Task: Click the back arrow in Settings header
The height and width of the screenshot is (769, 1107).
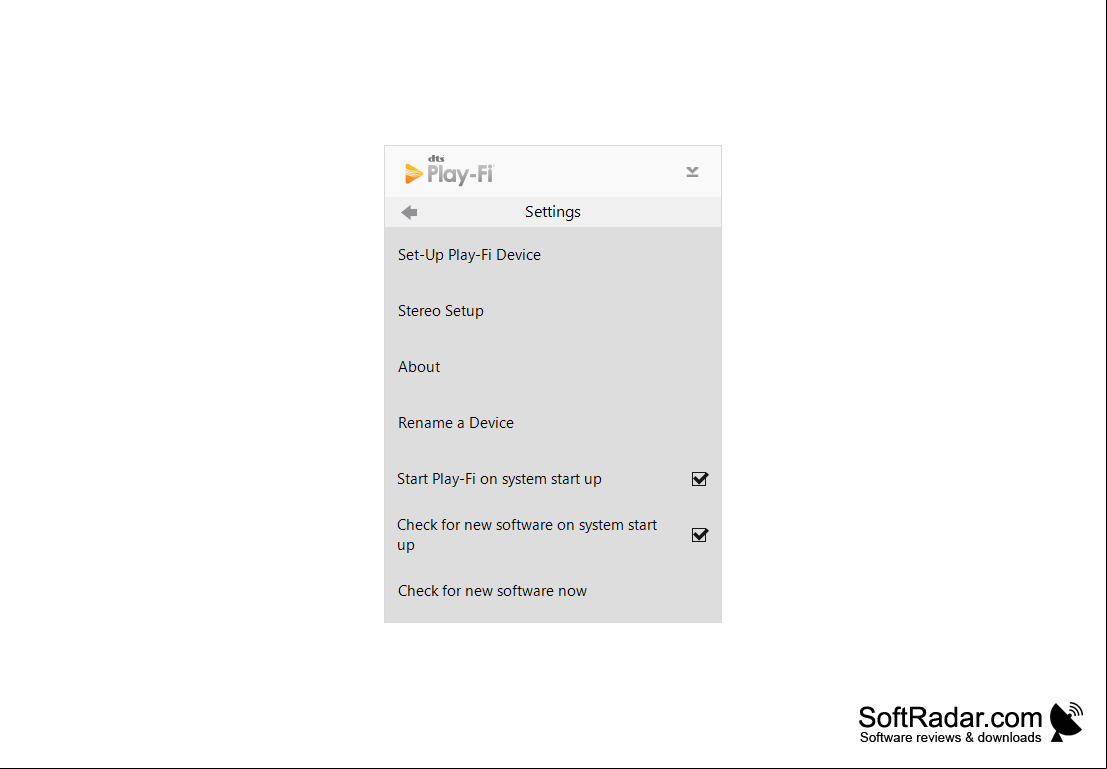Action: pyautogui.click(x=409, y=212)
